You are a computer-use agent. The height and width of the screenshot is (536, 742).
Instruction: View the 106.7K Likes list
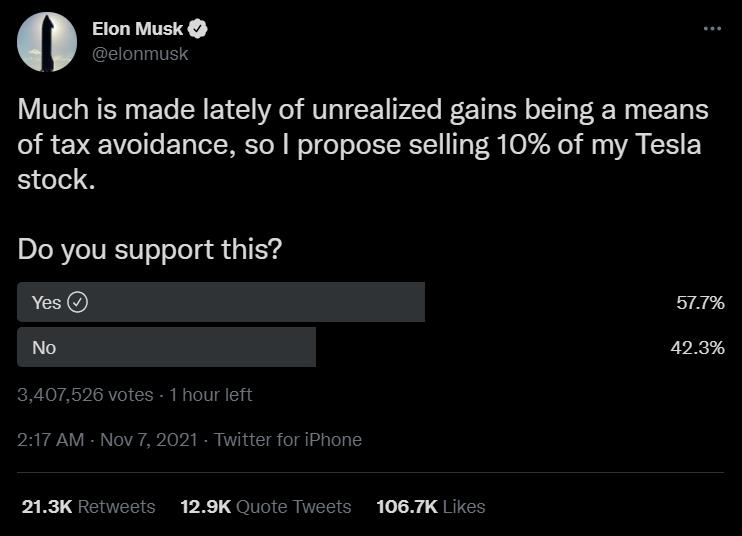430,507
